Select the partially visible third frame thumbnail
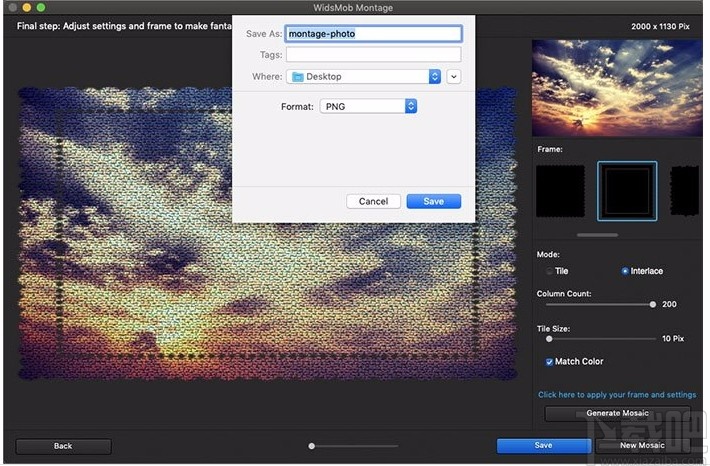The width and height of the screenshot is (710, 466). tap(685, 191)
